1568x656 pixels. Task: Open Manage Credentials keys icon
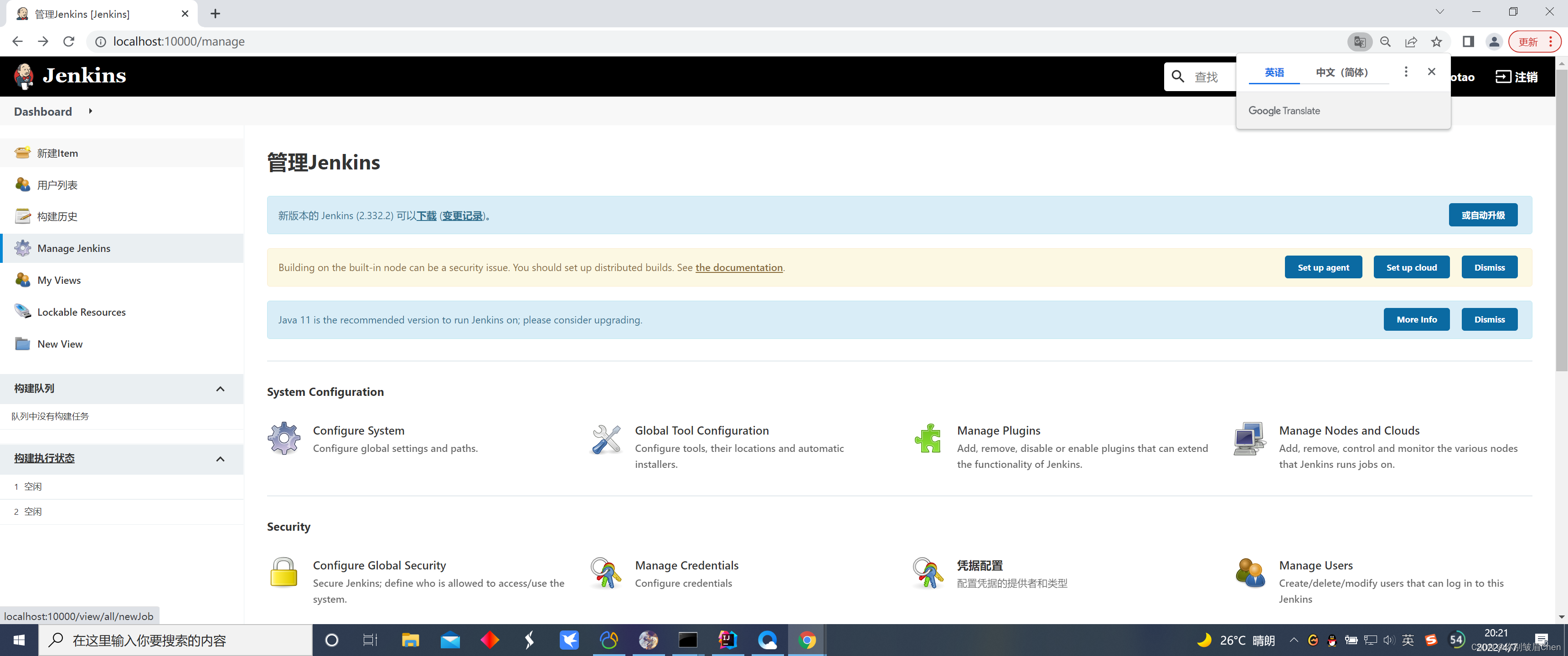606,573
